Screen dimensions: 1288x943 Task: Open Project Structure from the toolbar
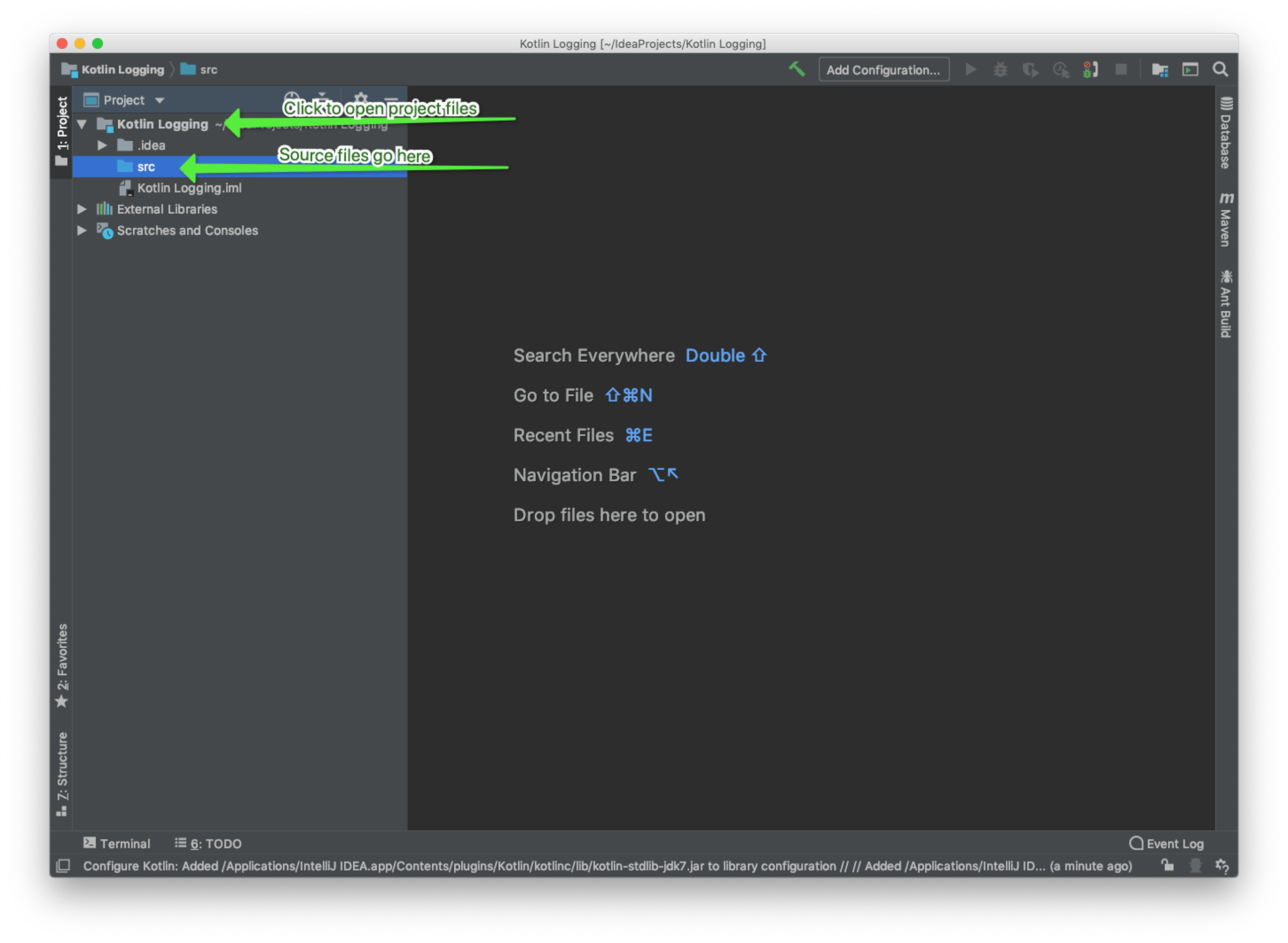1159,69
